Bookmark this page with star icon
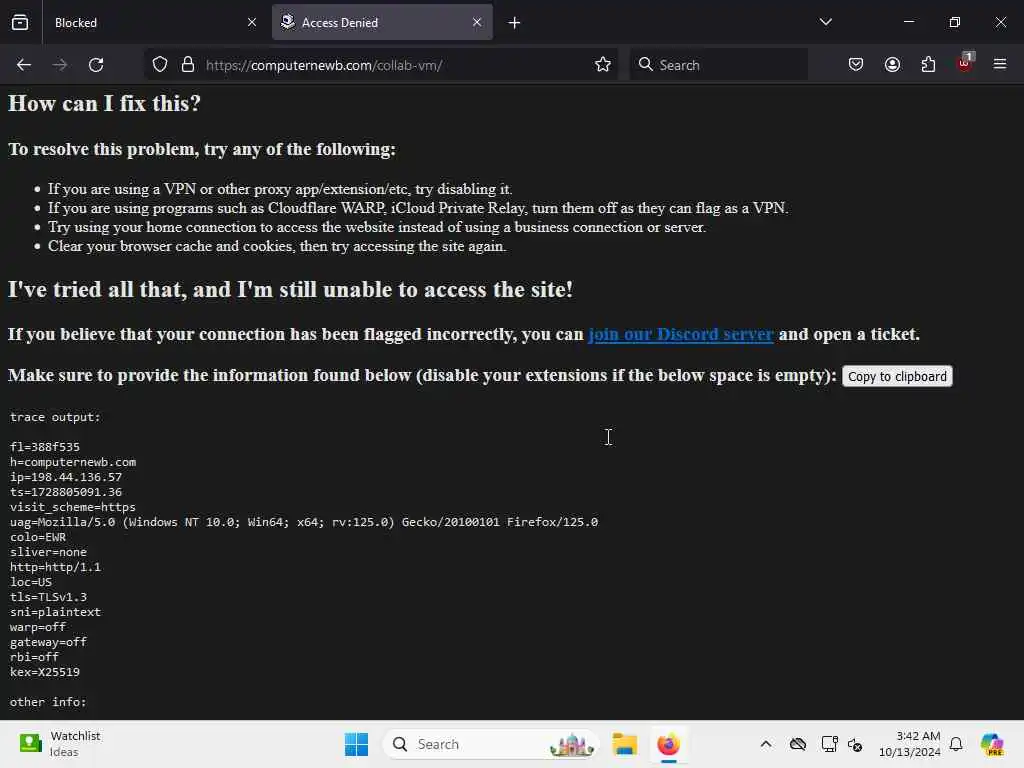1024x768 pixels. click(603, 65)
